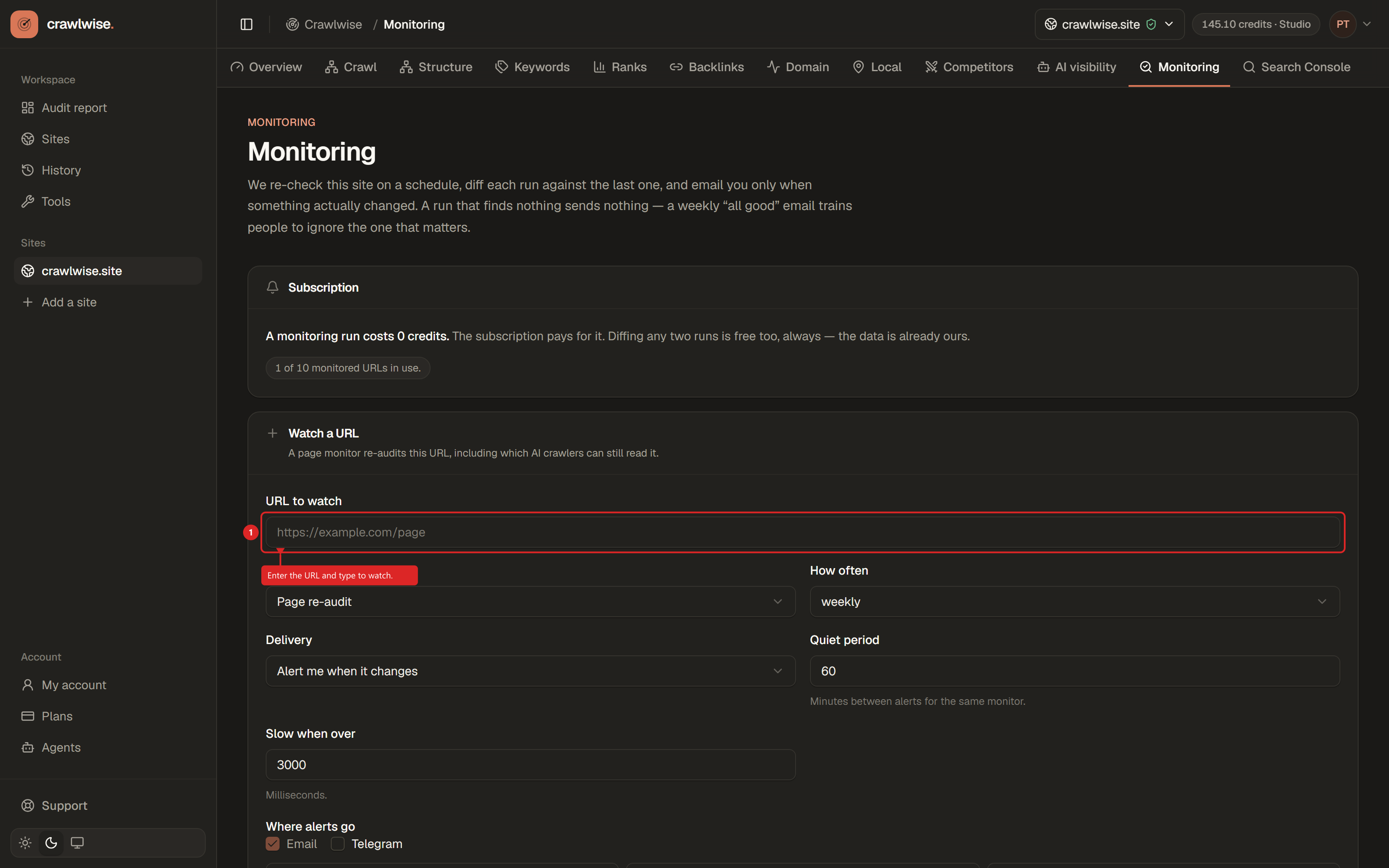
Task: Toggle the sidebar panel icon
Action: pos(246,24)
